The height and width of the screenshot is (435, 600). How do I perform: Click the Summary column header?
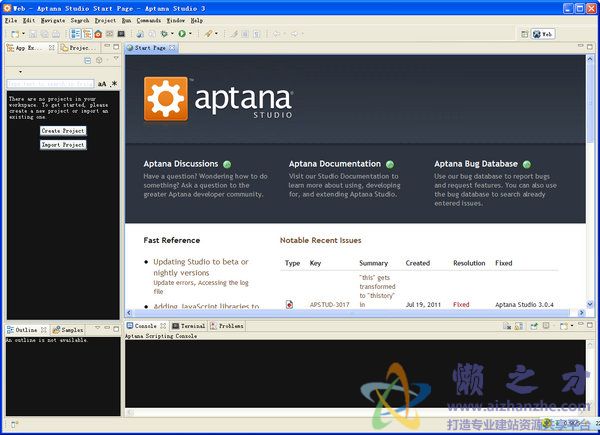pyautogui.click(x=373, y=263)
